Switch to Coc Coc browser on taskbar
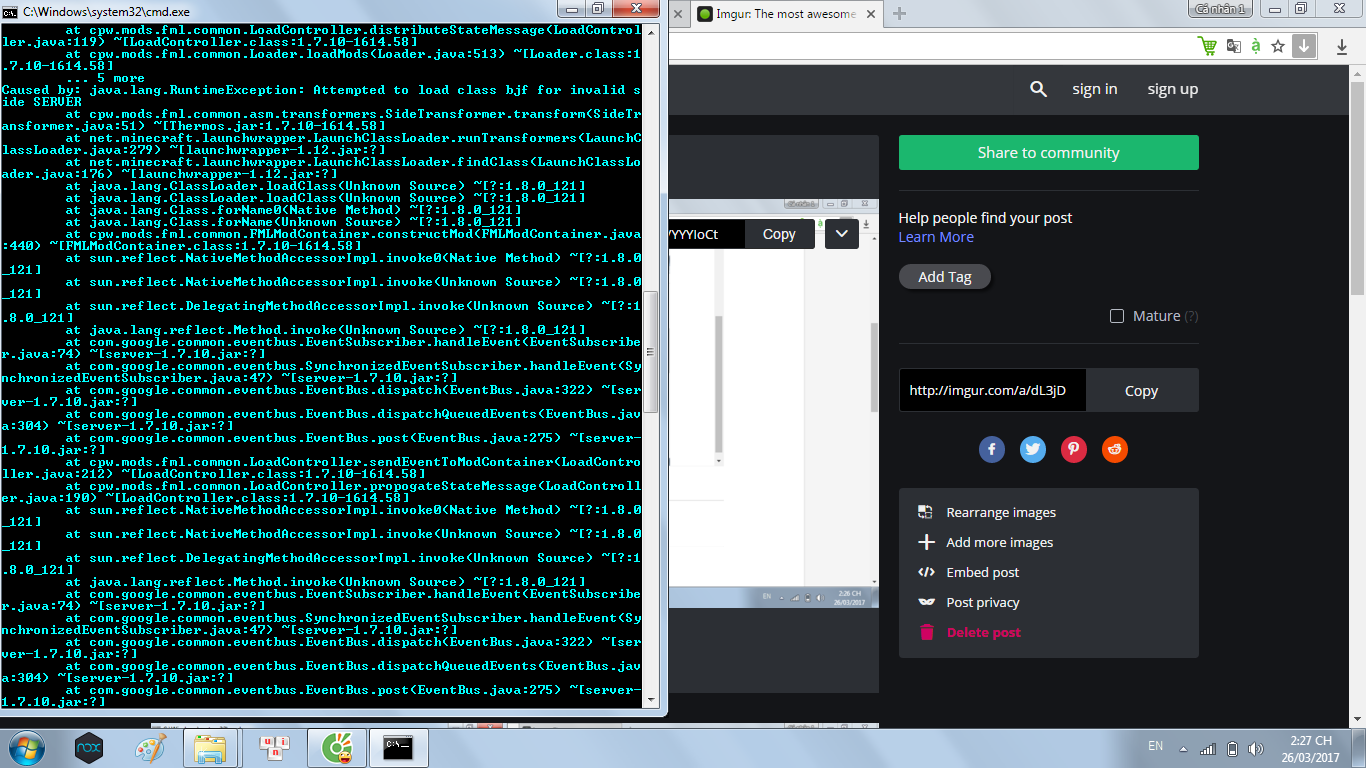The width and height of the screenshot is (1366, 768). tap(337, 747)
